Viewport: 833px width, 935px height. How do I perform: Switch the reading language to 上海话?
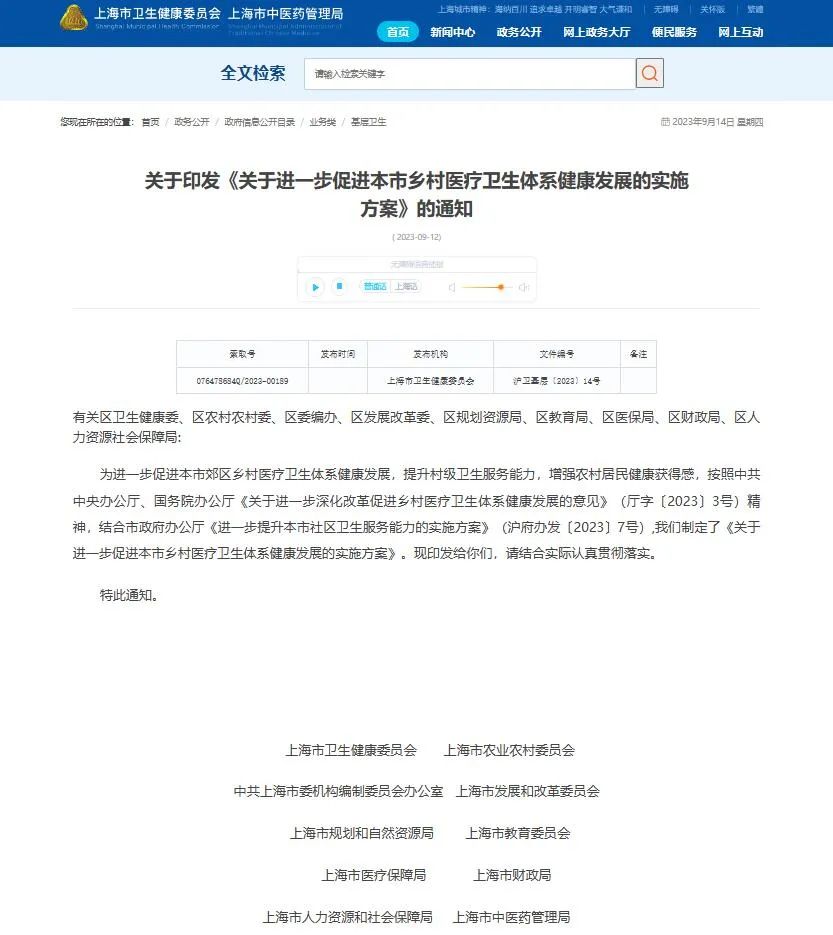(406, 287)
